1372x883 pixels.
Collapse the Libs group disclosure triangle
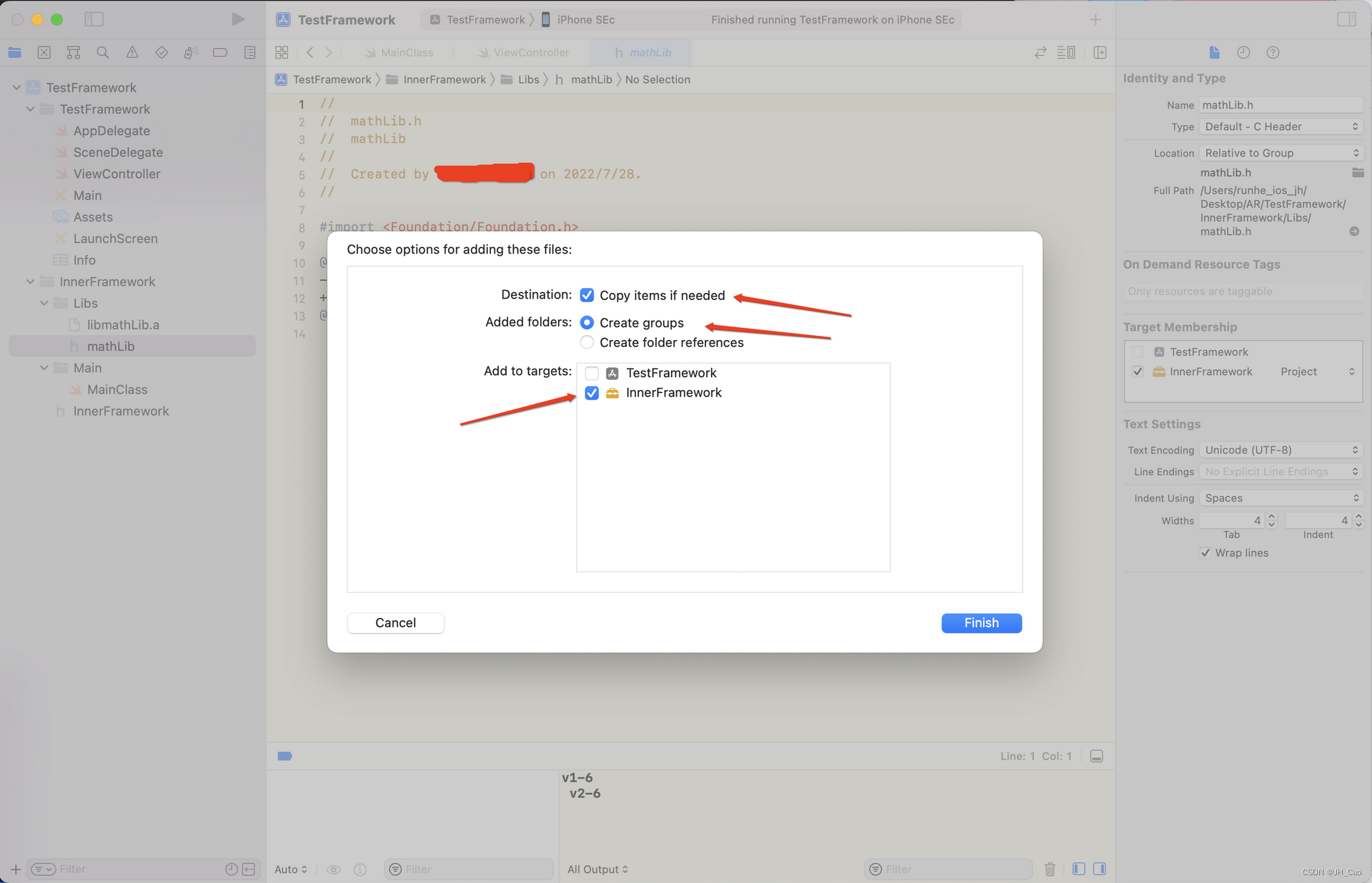[x=44, y=303]
